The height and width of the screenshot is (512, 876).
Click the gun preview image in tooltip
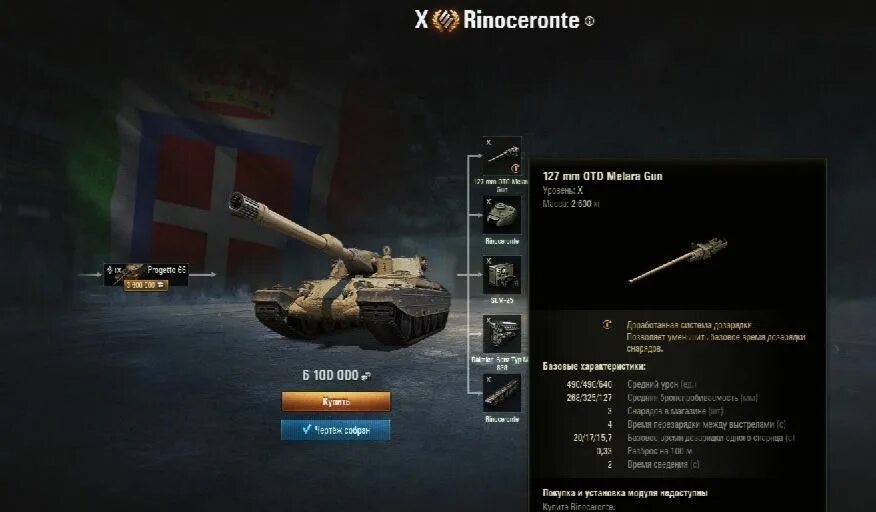678,260
